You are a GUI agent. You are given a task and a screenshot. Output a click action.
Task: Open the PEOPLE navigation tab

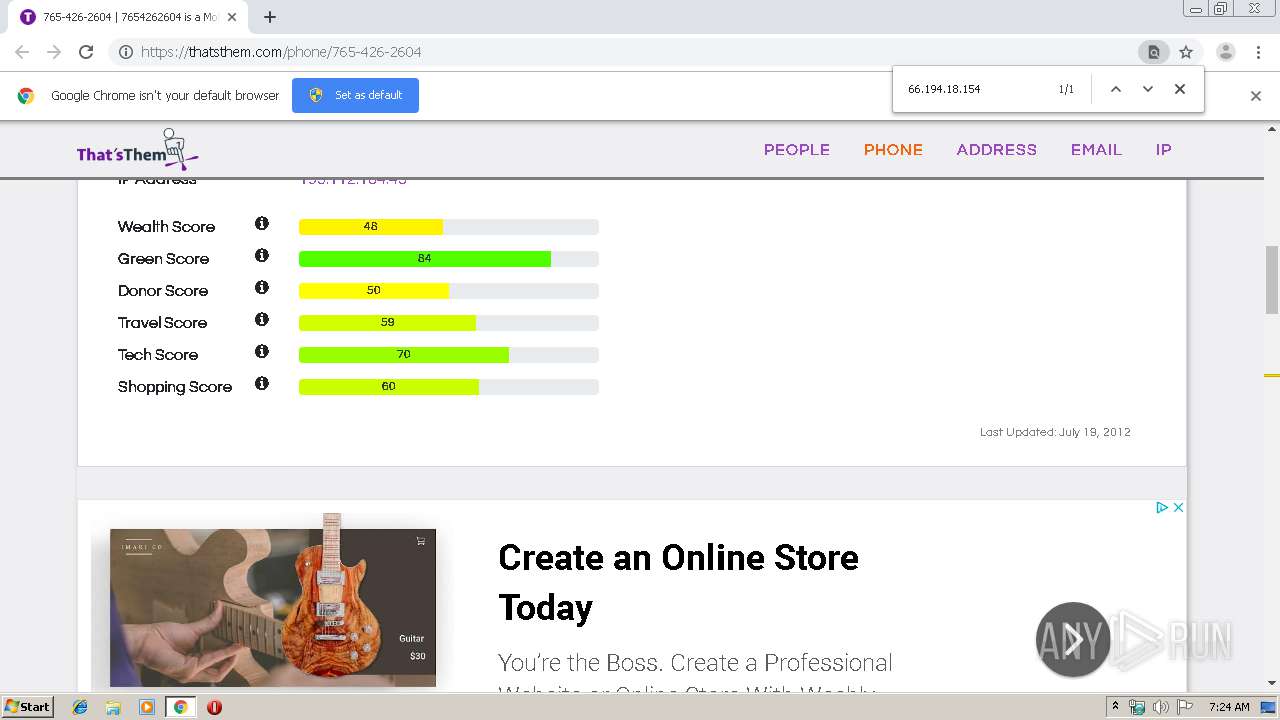tap(797, 150)
